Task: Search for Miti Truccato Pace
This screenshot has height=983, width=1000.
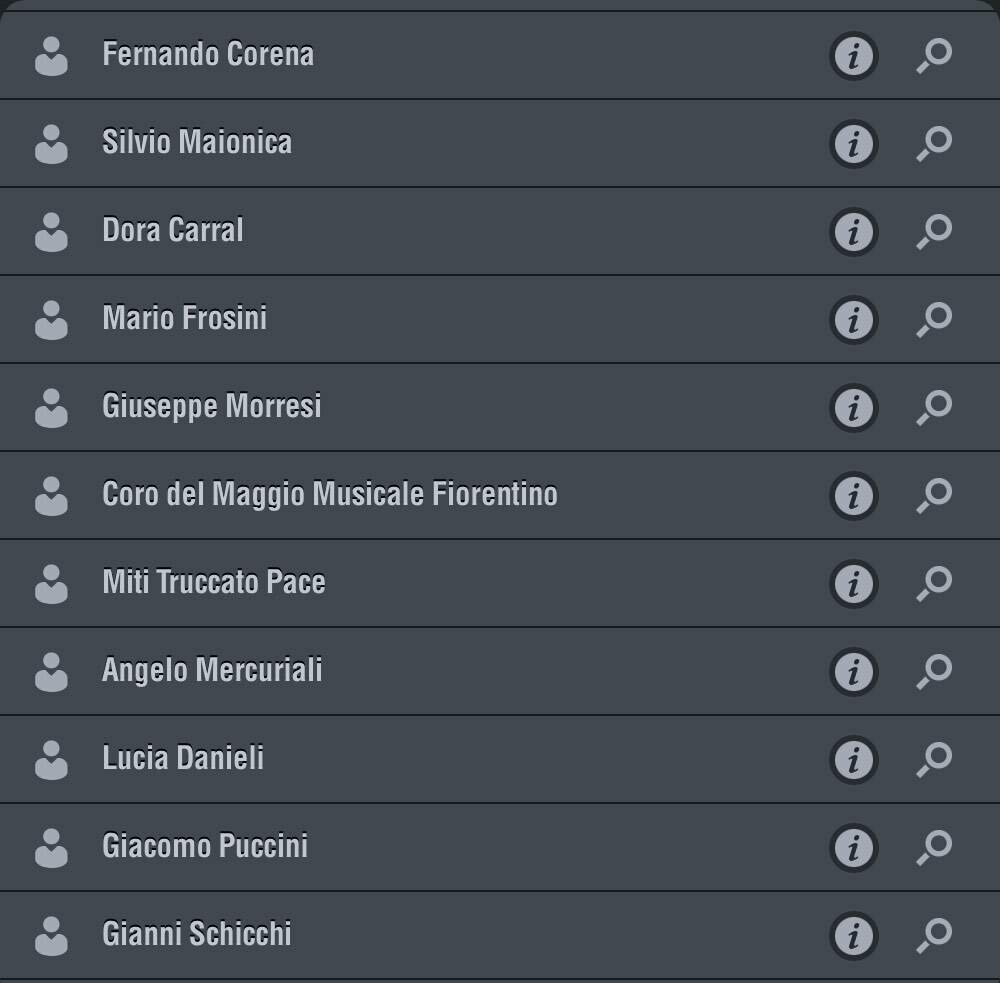Action: pos(934,584)
